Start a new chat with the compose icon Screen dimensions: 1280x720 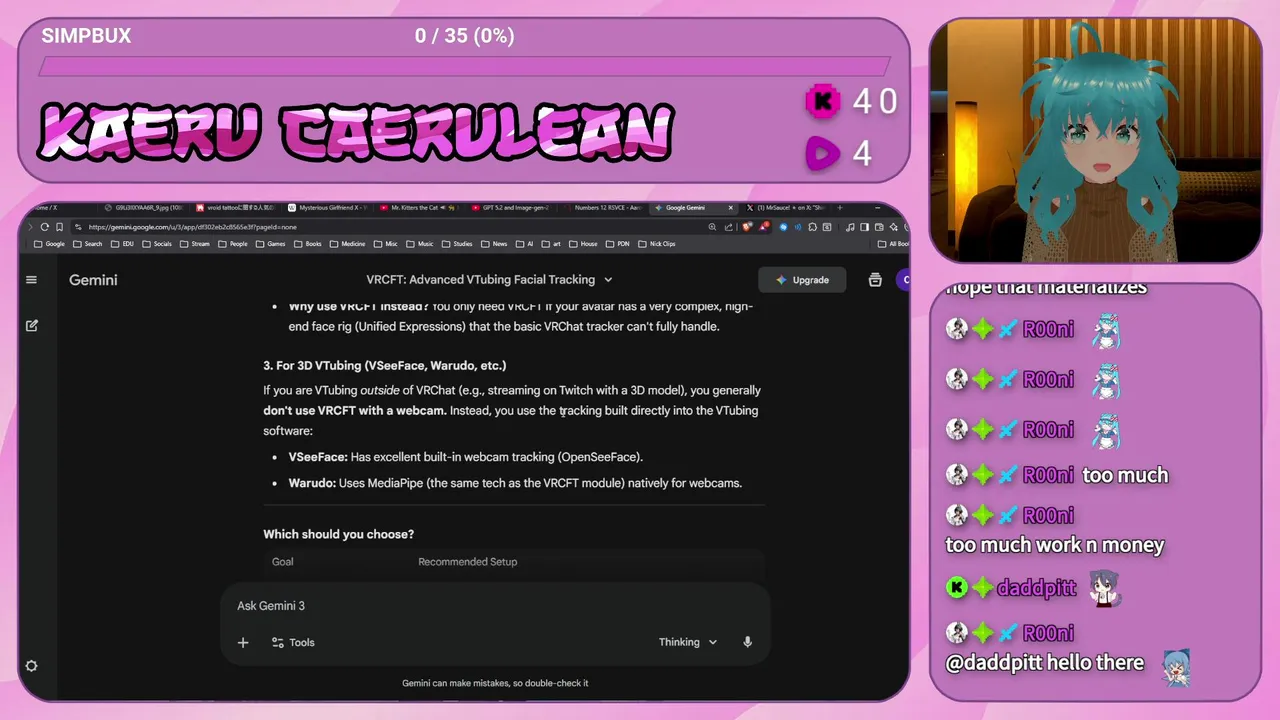32,325
